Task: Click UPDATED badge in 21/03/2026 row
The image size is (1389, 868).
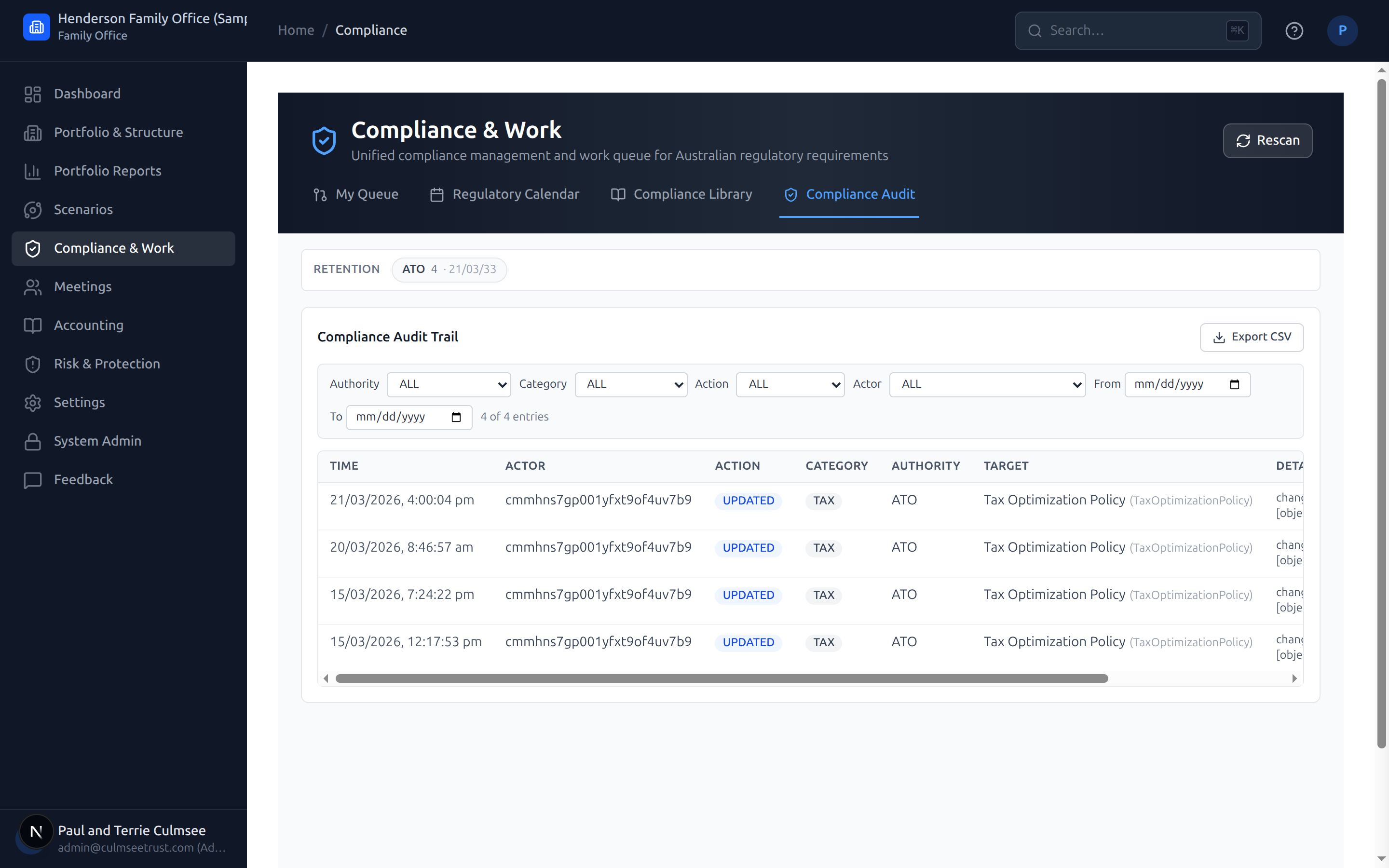Action: (748, 501)
